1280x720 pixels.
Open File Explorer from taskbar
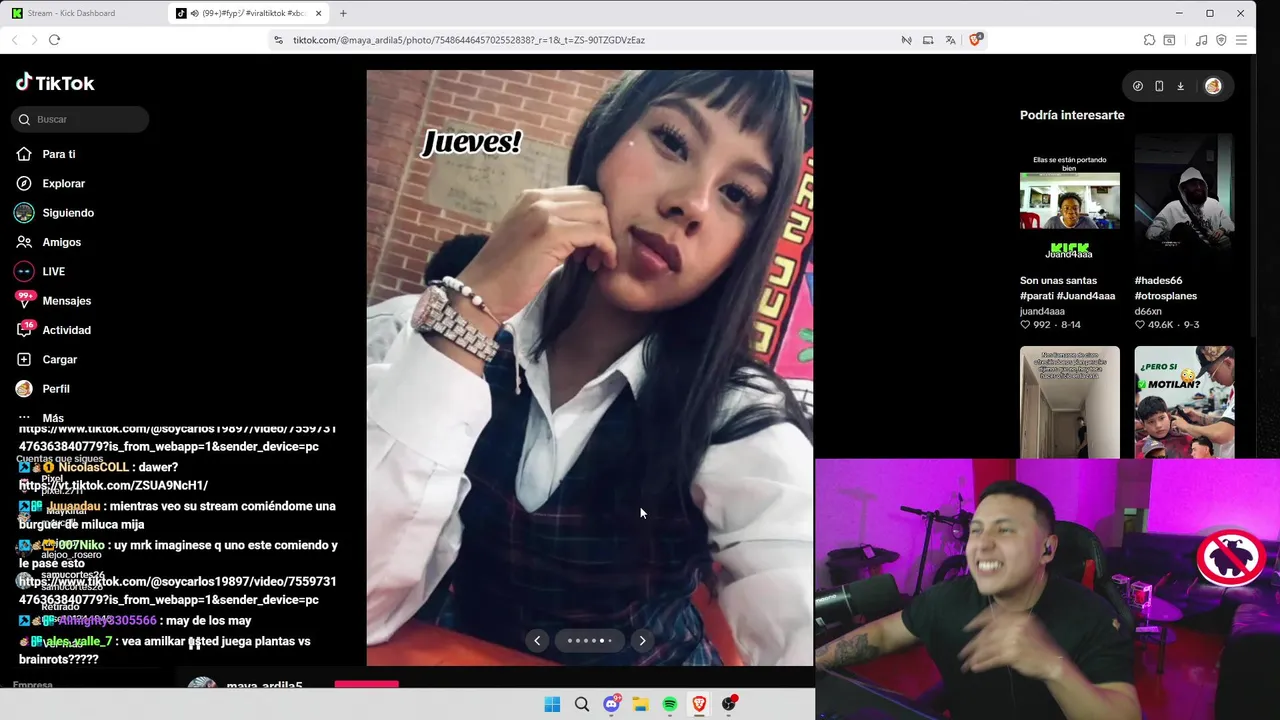point(640,704)
